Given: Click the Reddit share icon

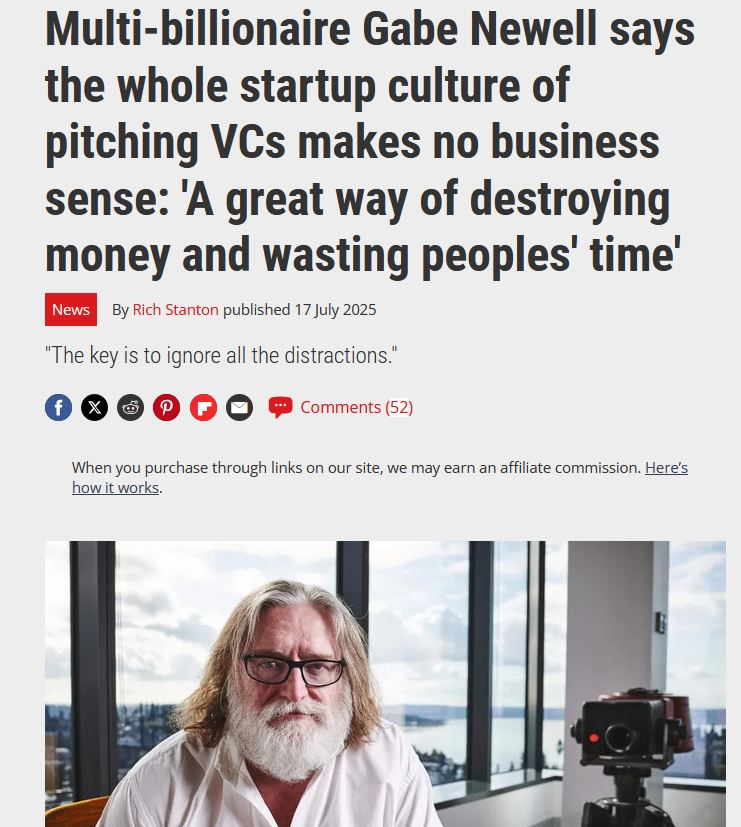Looking at the screenshot, I should [x=130, y=407].
